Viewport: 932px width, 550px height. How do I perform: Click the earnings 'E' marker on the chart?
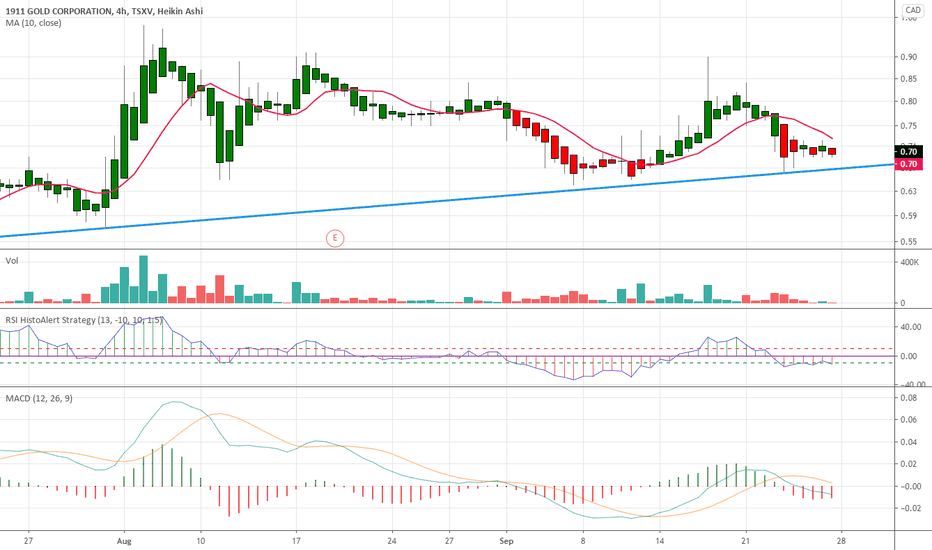tap(335, 238)
